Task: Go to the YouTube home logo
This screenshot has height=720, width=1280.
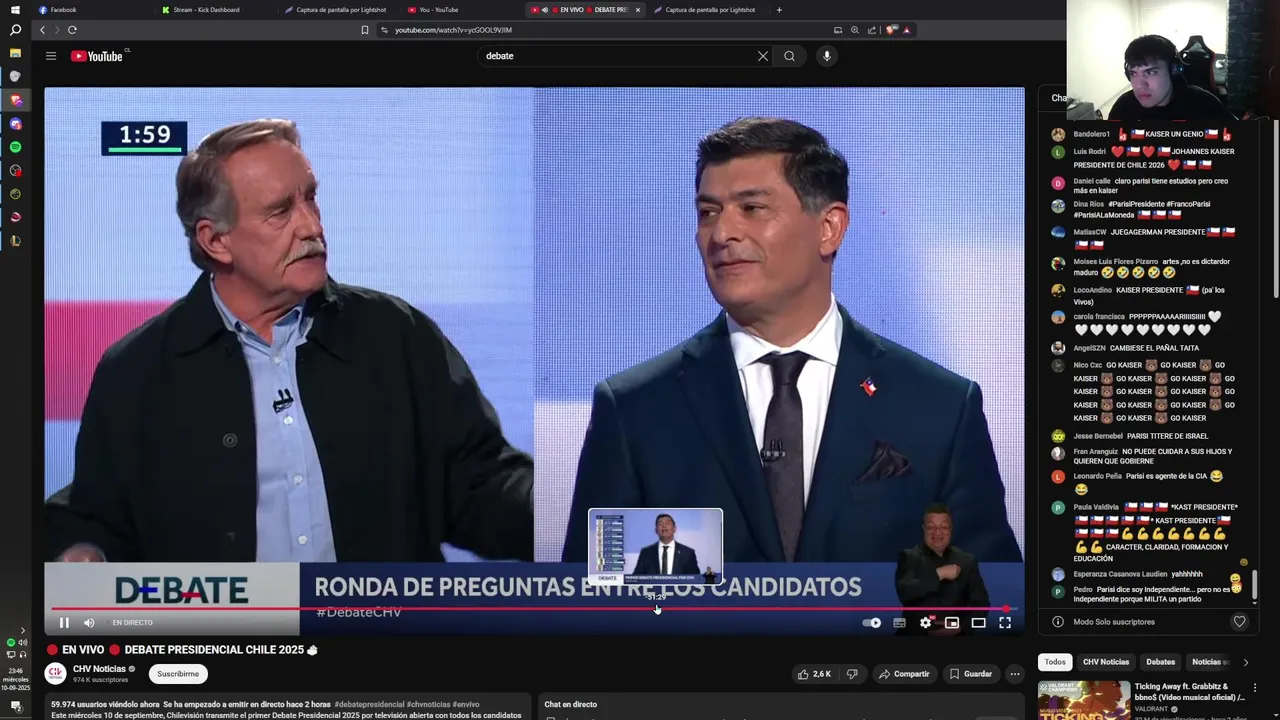Action: [97, 56]
